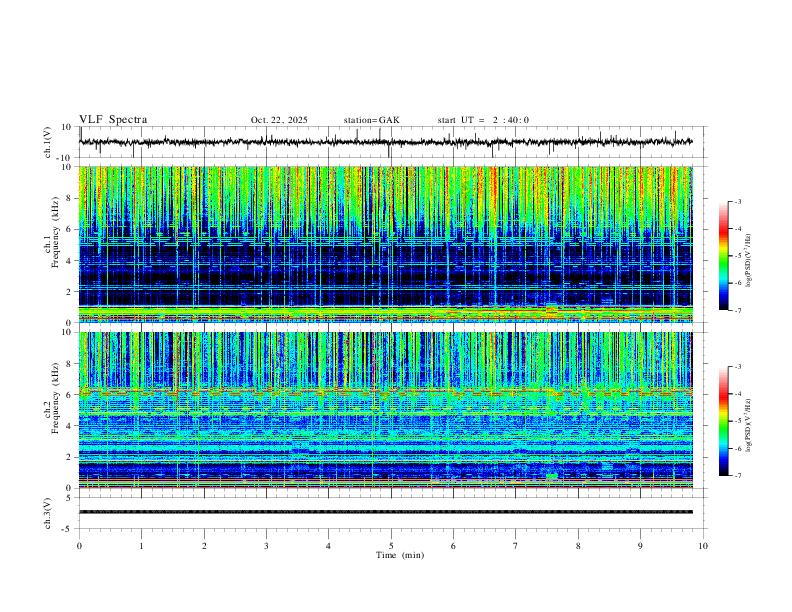The width and height of the screenshot is (792, 612).
Task: Click the "8" kHz tick on ch.2 spectrogram axis
Action: coord(69,364)
